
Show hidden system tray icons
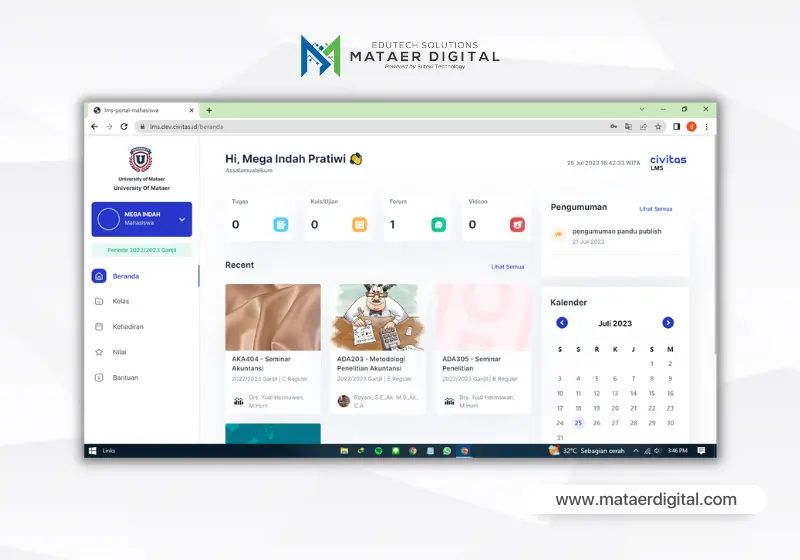click(x=636, y=451)
